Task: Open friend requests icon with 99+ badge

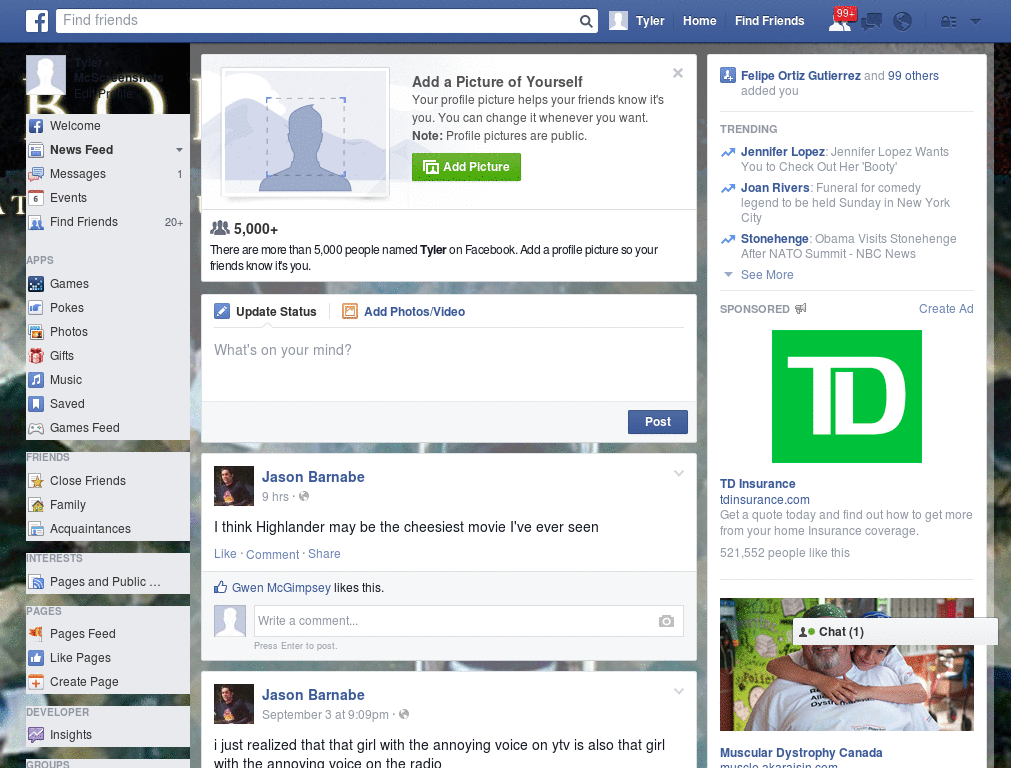Action: 840,21
